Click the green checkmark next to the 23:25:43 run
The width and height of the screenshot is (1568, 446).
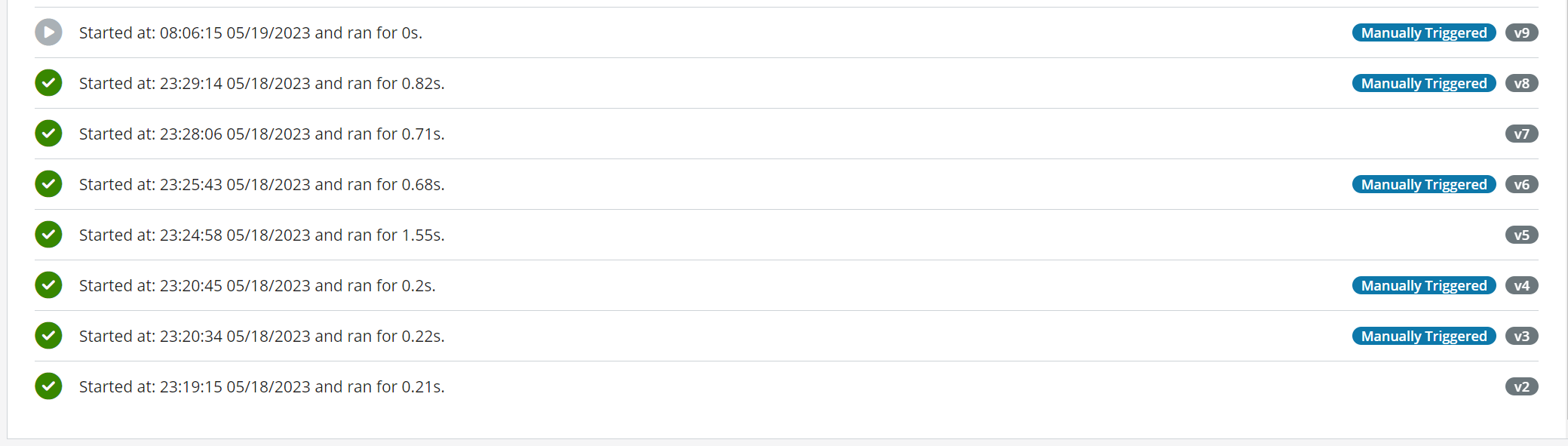click(x=48, y=184)
